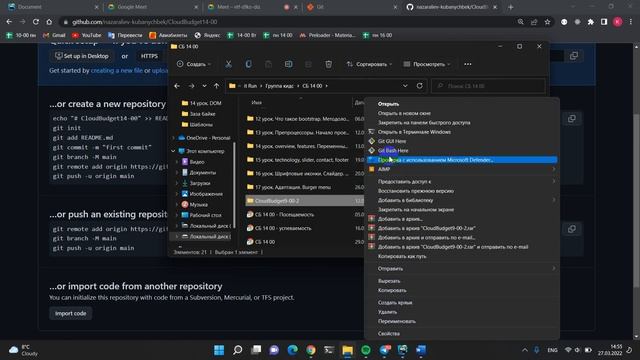Click 'Import code' button
Image resolution: width=640 pixels, height=360 pixels.
tap(71, 313)
